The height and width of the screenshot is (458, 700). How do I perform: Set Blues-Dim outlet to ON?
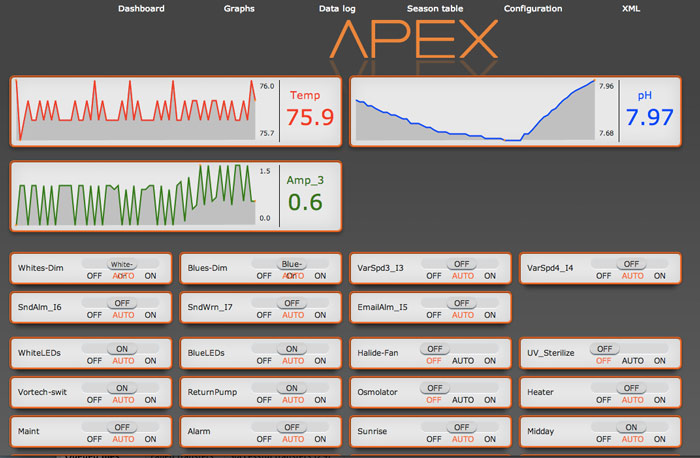320,276
